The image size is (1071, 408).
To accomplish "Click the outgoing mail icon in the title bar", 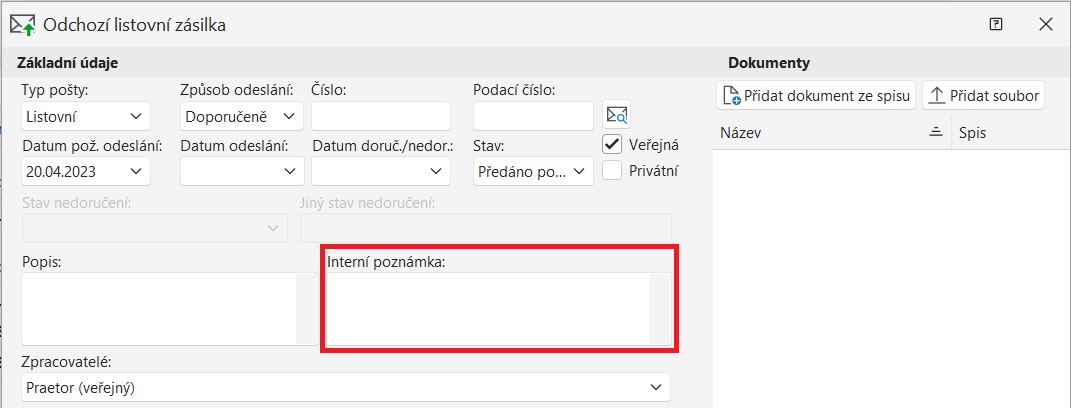I will 22,25.
